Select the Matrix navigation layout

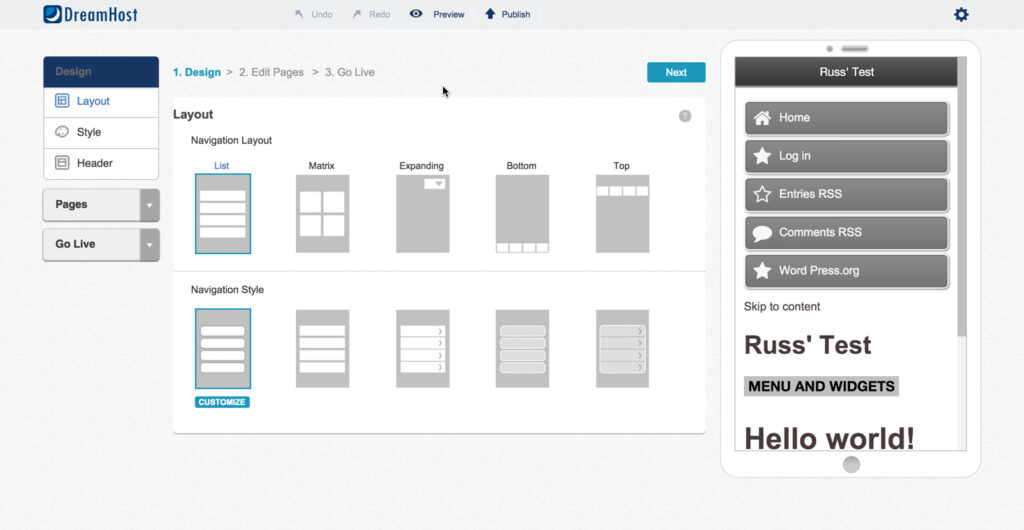coord(322,213)
